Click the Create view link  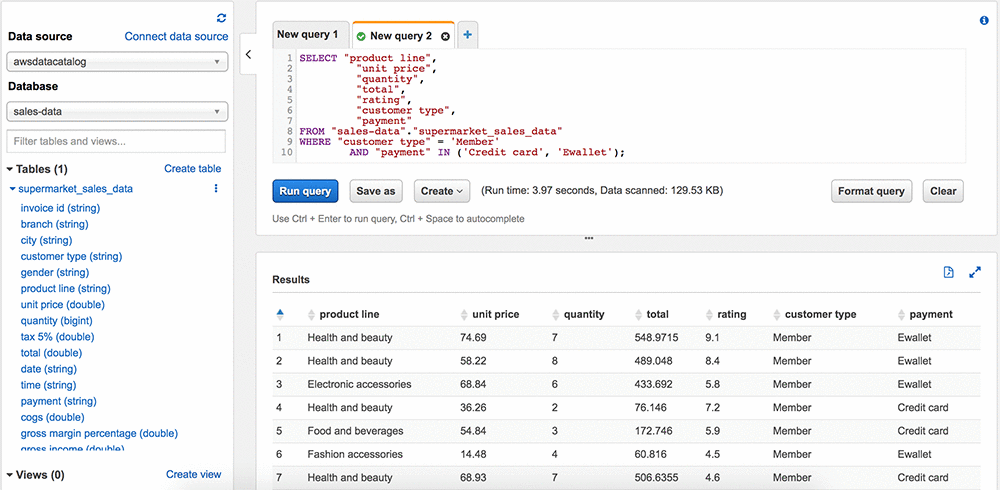click(x=193, y=474)
